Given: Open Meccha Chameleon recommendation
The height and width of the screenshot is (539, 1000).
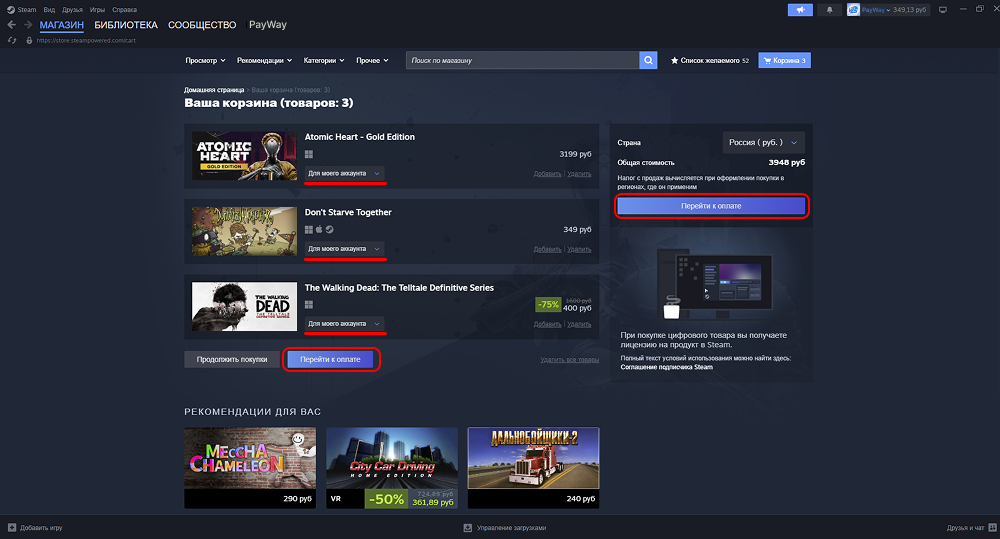Looking at the screenshot, I should tap(250, 468).
